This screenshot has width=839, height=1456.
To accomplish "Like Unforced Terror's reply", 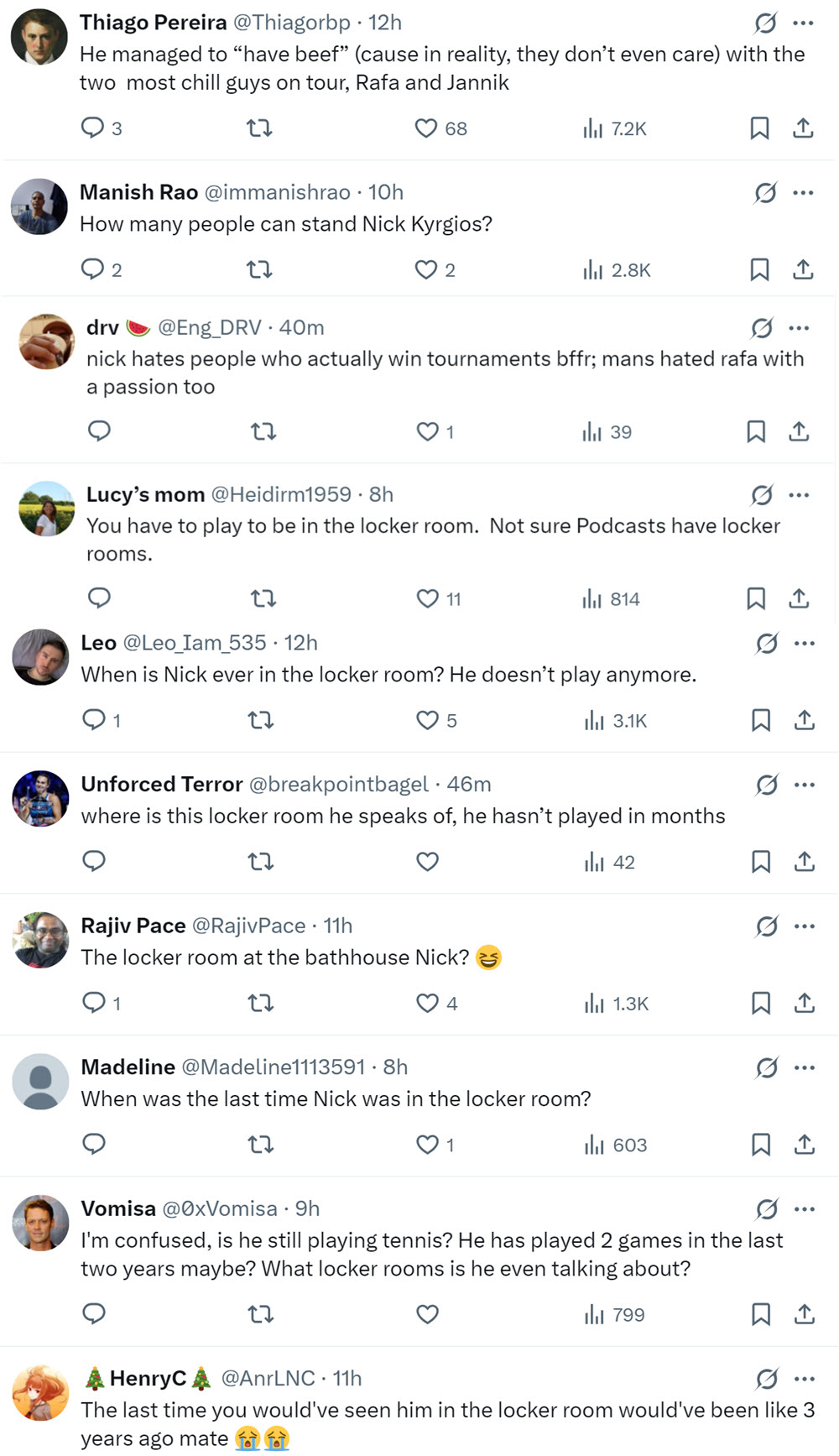I will [x=427, y=861].
